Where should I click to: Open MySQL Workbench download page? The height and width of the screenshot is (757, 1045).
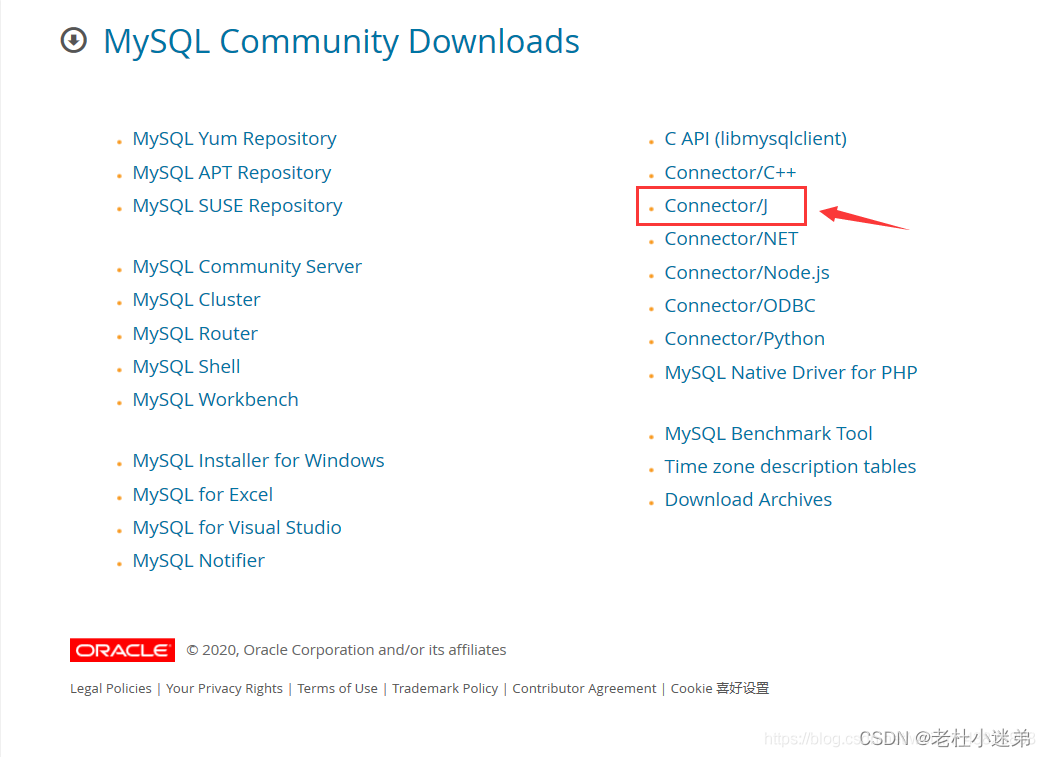215,400
